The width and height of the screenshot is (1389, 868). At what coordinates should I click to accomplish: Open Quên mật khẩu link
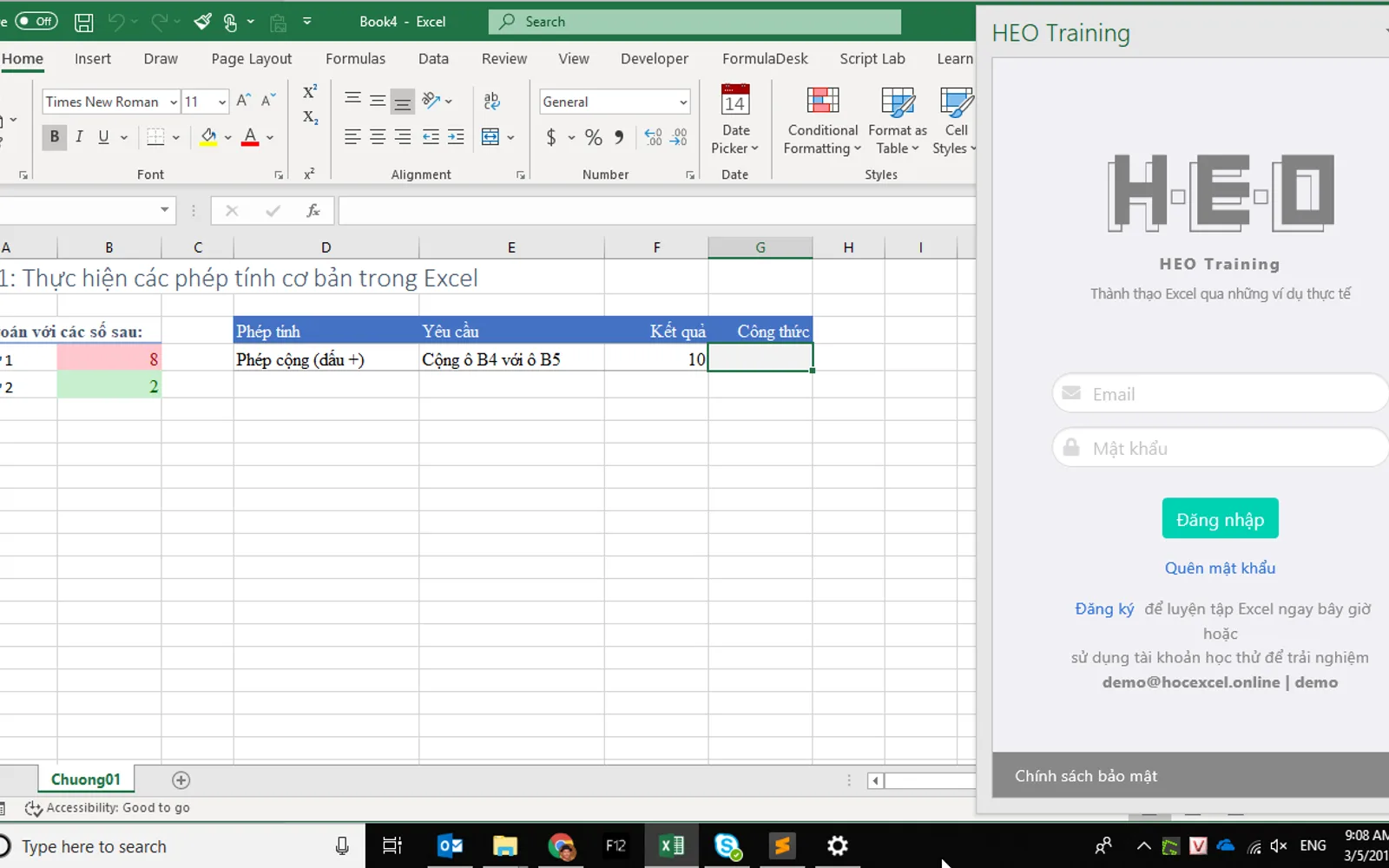1220,568
